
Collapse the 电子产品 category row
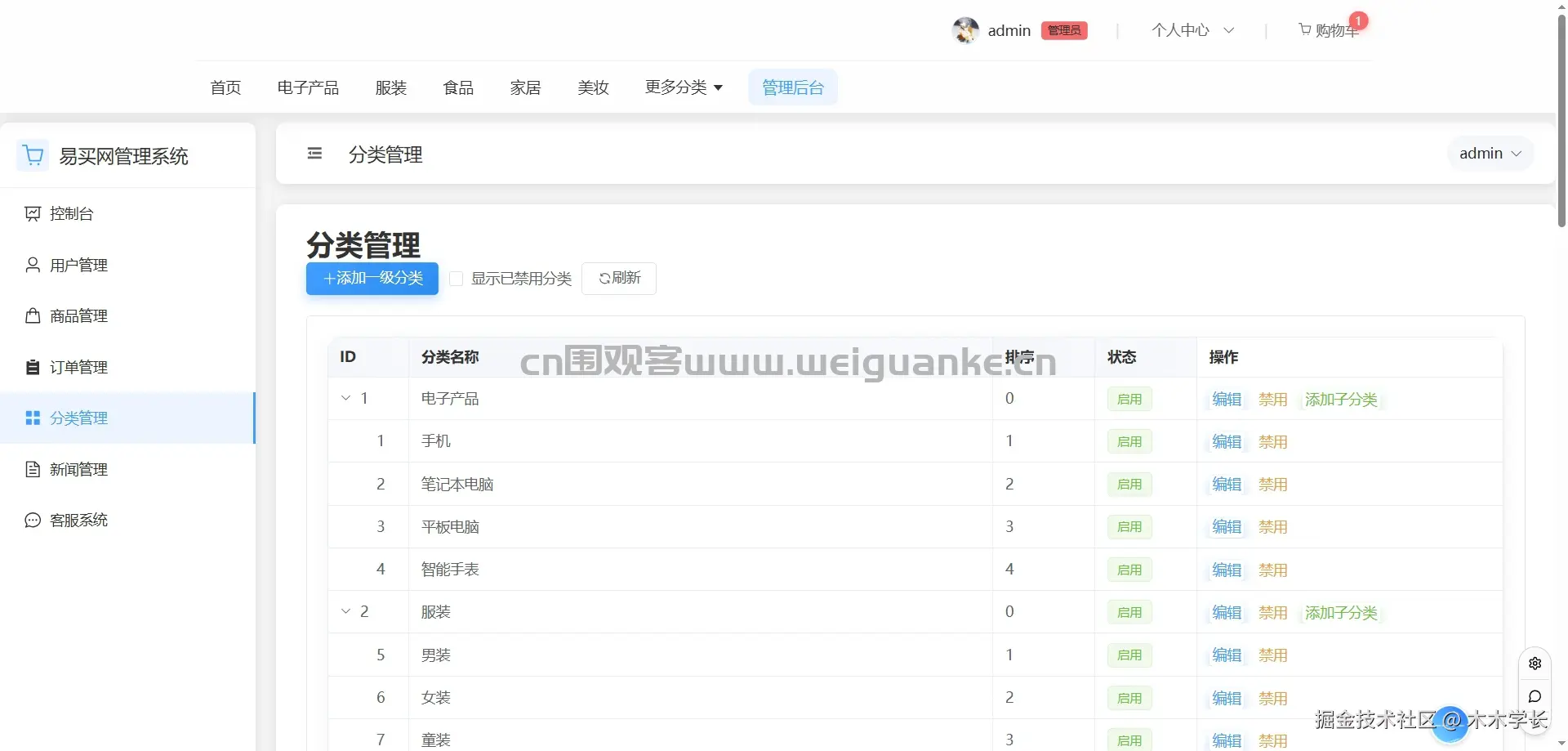(345, 398)
